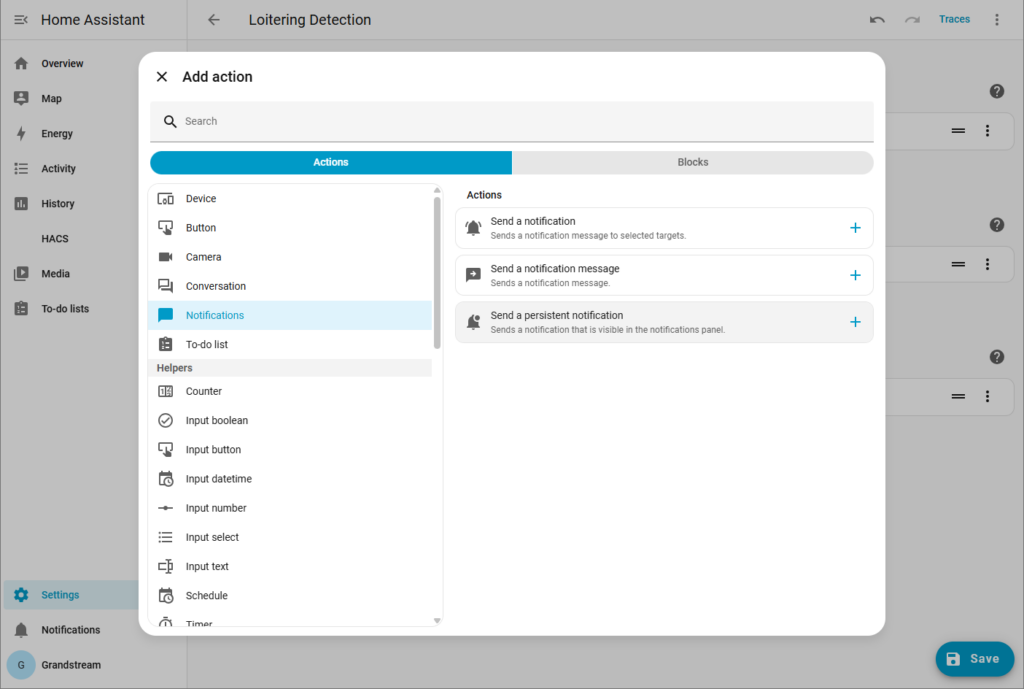Image resolution: width=1024 pixels, height=689 pixels.
Task: Open Settings in the sidebar
Action: [71, 595]
